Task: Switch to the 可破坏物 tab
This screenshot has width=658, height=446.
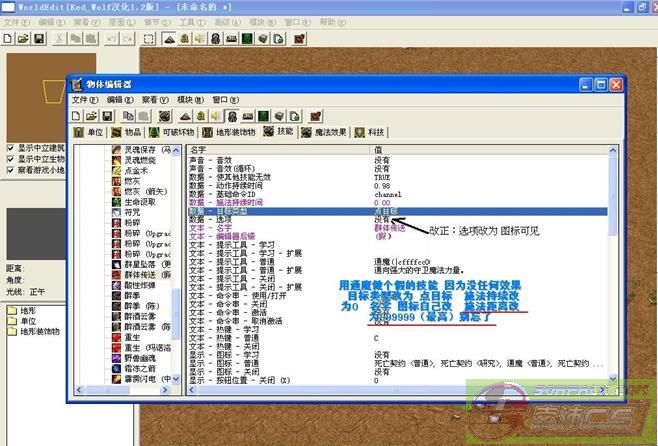Action: coord(175,132)
